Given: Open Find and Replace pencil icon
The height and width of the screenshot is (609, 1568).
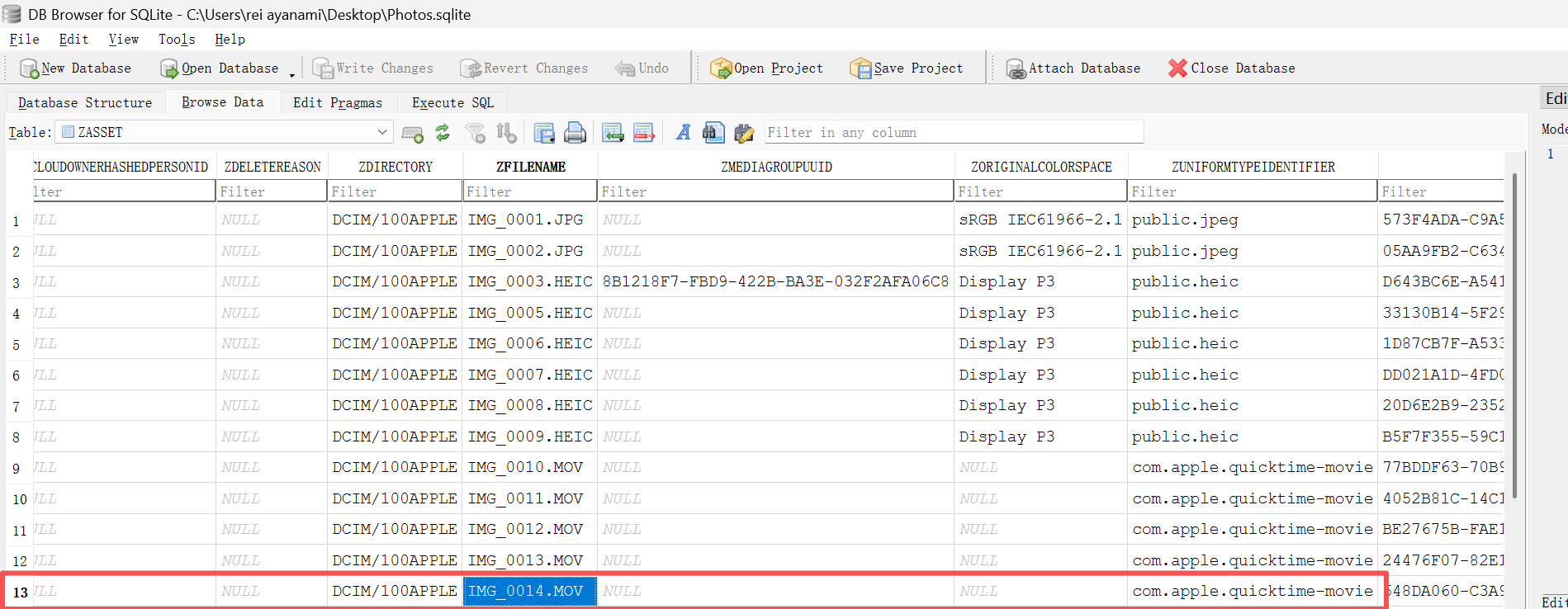Looking at the screenshot, I should 744,133.
